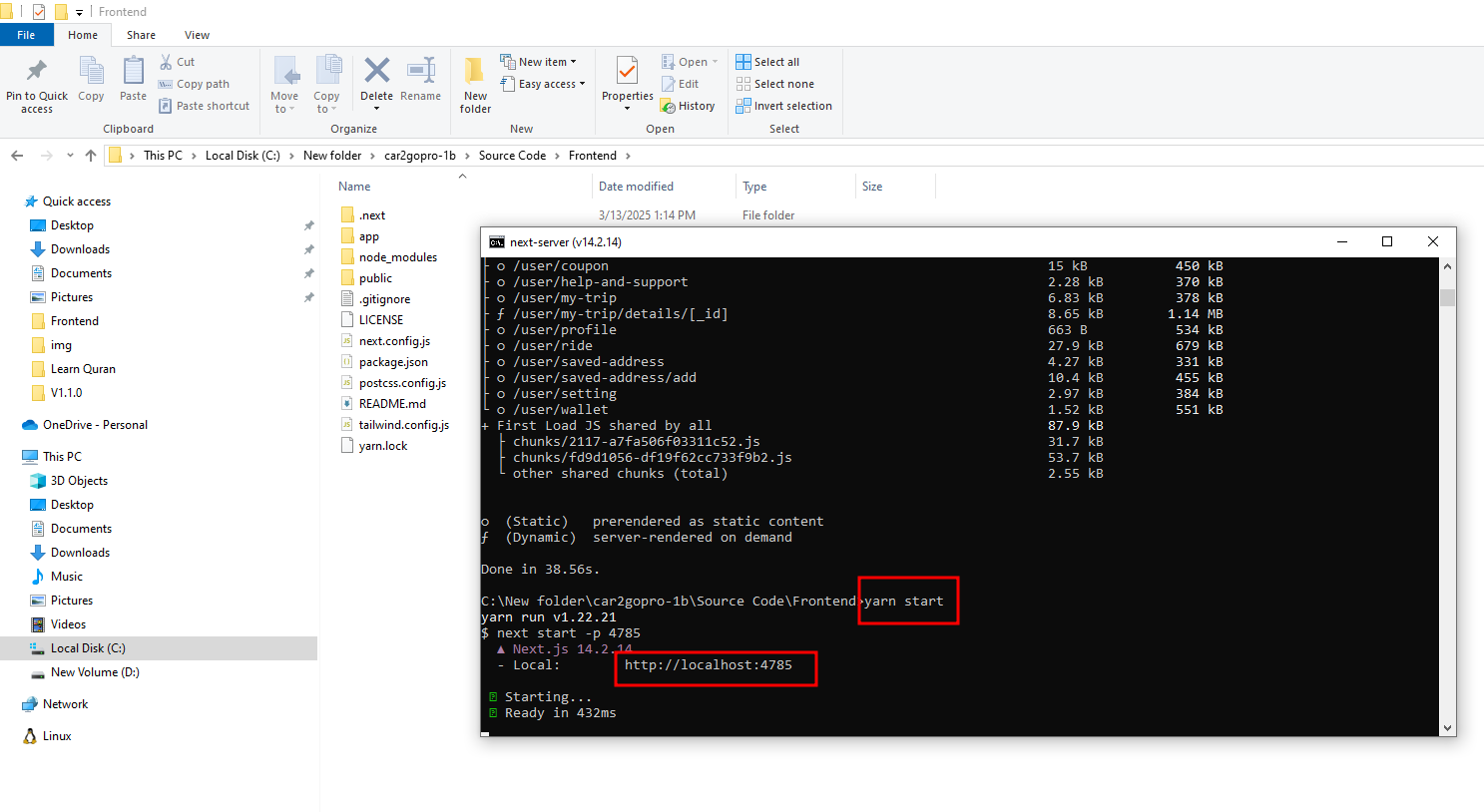Click Copy path in Clipboard group
Viewport: 1484px width, 812px height.
(x=194, y=84)
